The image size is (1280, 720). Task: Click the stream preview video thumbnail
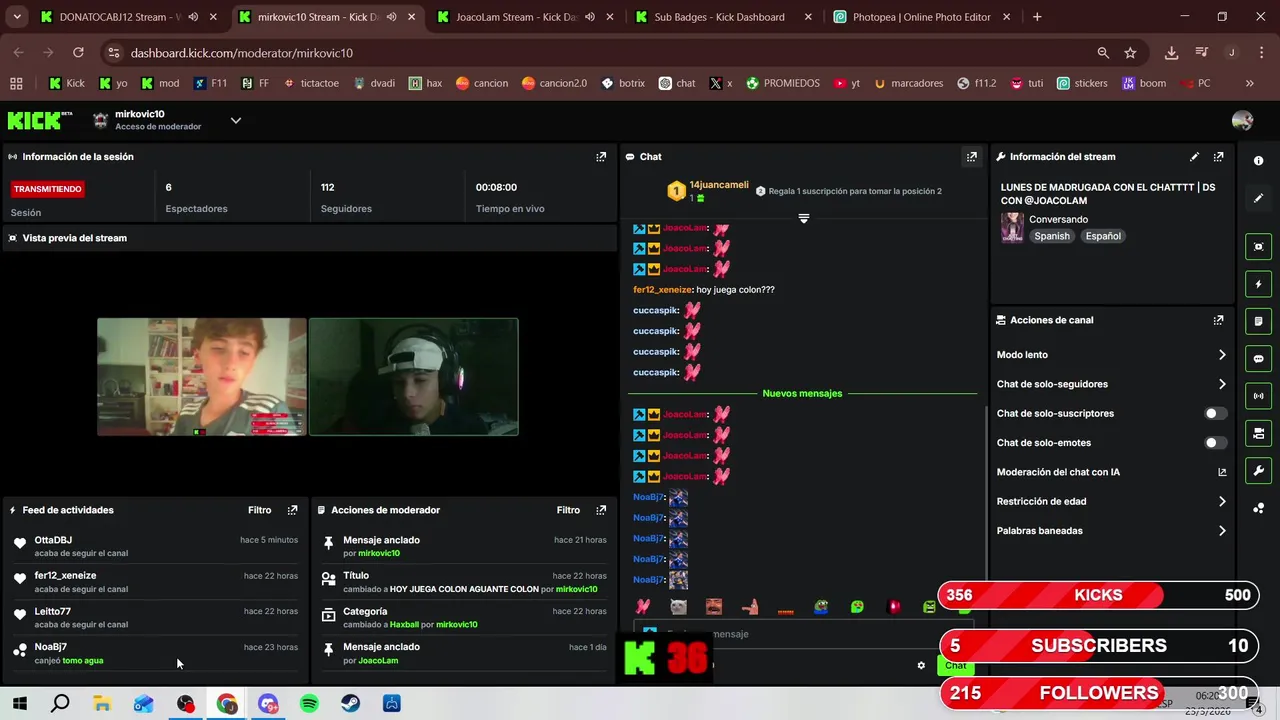tap(308, 377)
